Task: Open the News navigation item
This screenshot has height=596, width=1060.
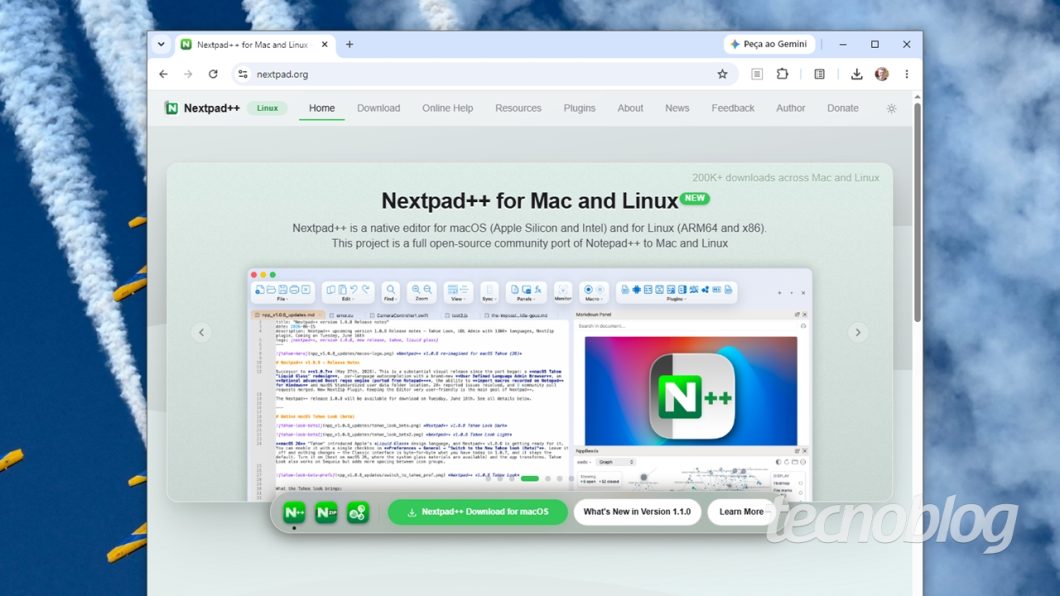Action: coord(677,108)
